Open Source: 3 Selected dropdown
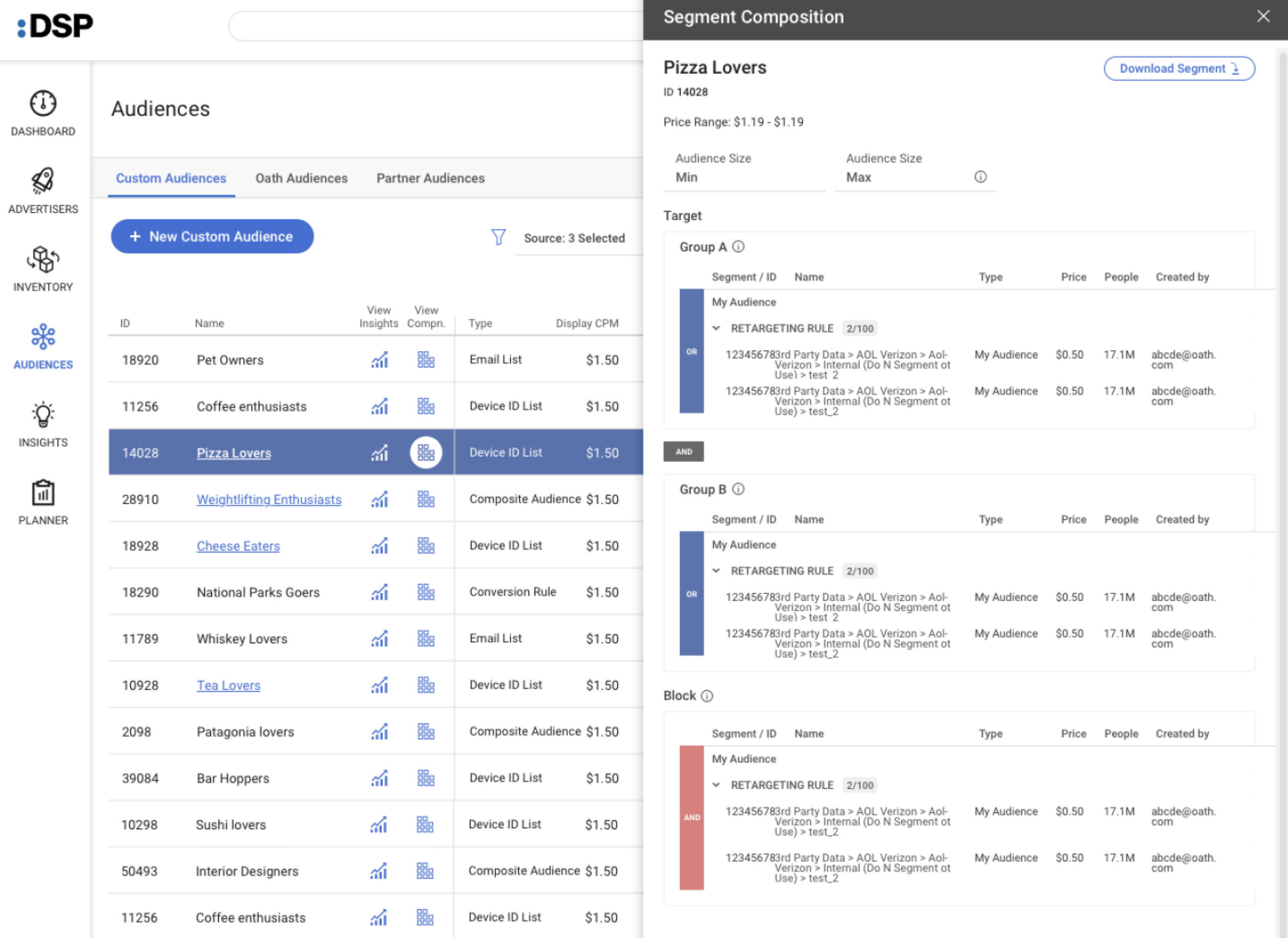The height and width of the screenshot is (938, 1288). pos(579,238)
